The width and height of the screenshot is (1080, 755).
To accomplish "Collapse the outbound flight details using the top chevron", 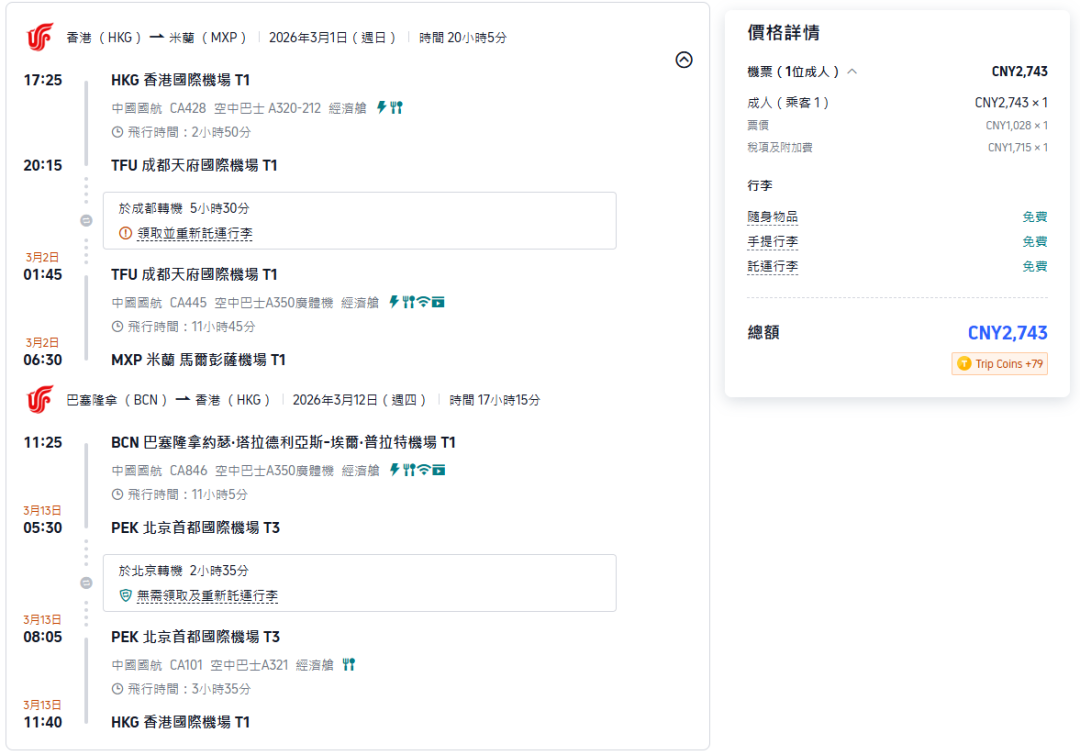I will coord(684,60).
